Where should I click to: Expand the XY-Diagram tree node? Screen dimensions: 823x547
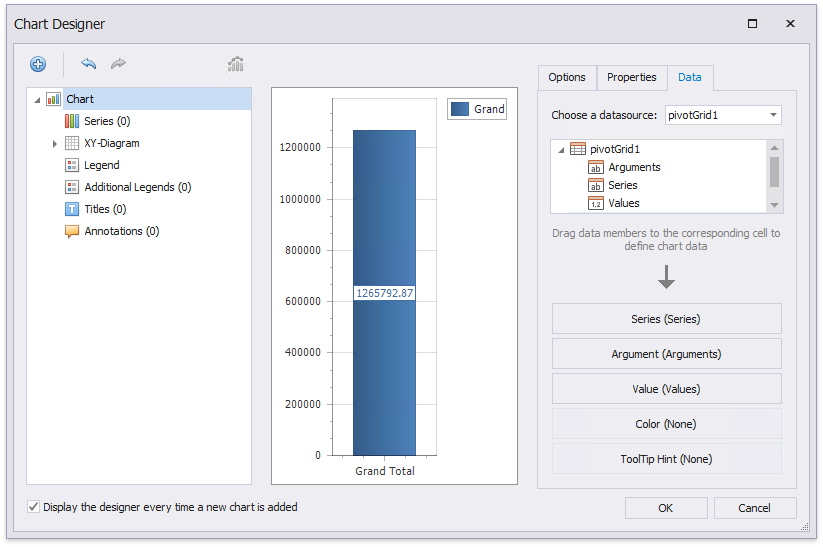pyautogui.click(x=55, y=144)
